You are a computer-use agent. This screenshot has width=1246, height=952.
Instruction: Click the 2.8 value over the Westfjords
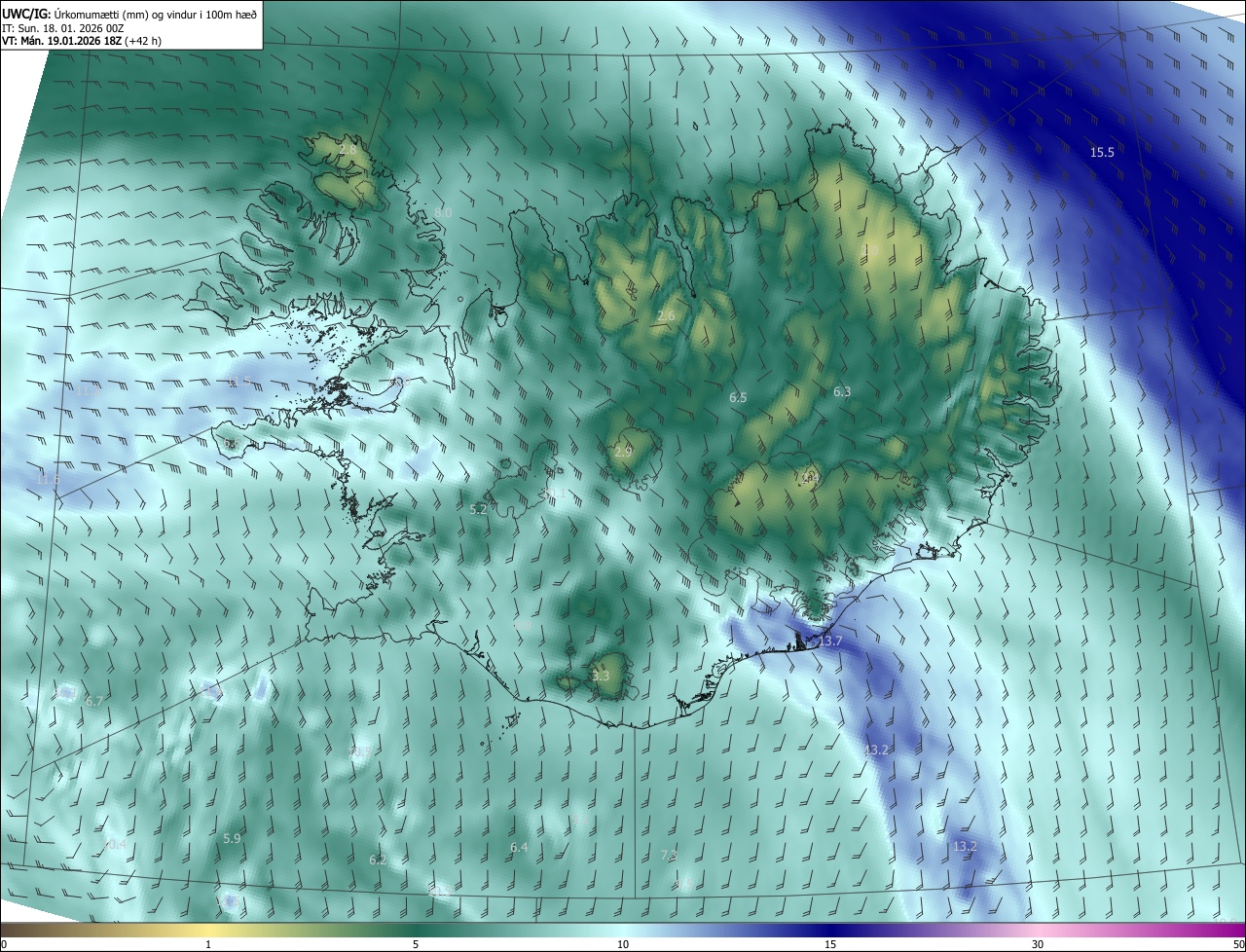(348, 149)
